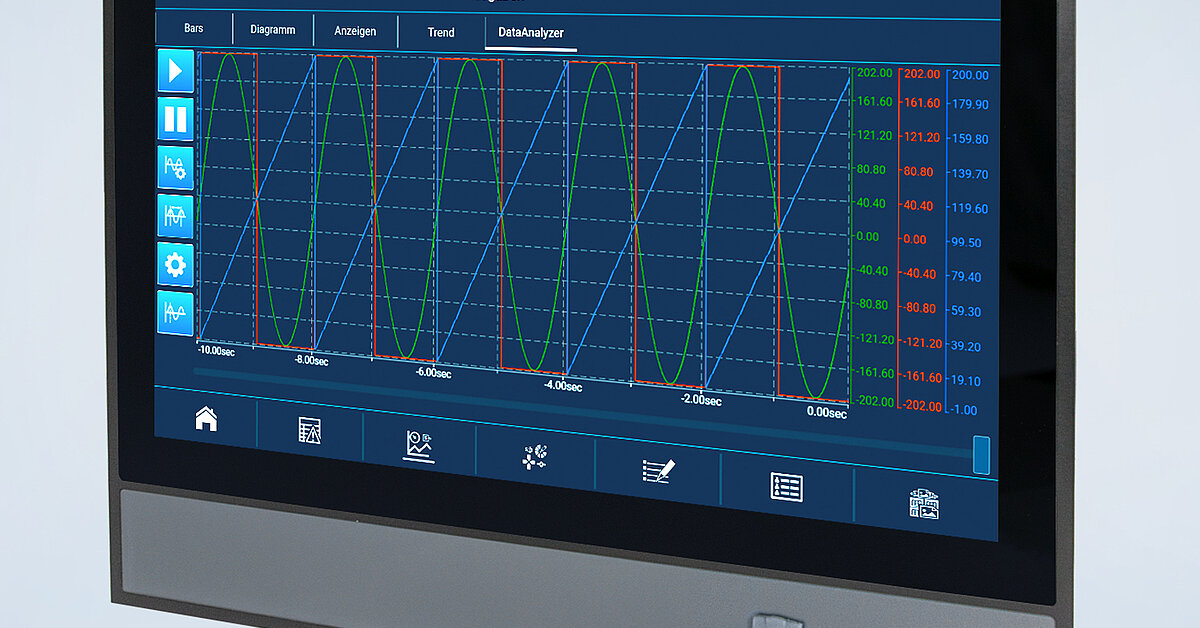This screenshot has height=628, width=1200.
Task: Switch to the Anzeigen tab
Action: [x=355, y=31]
